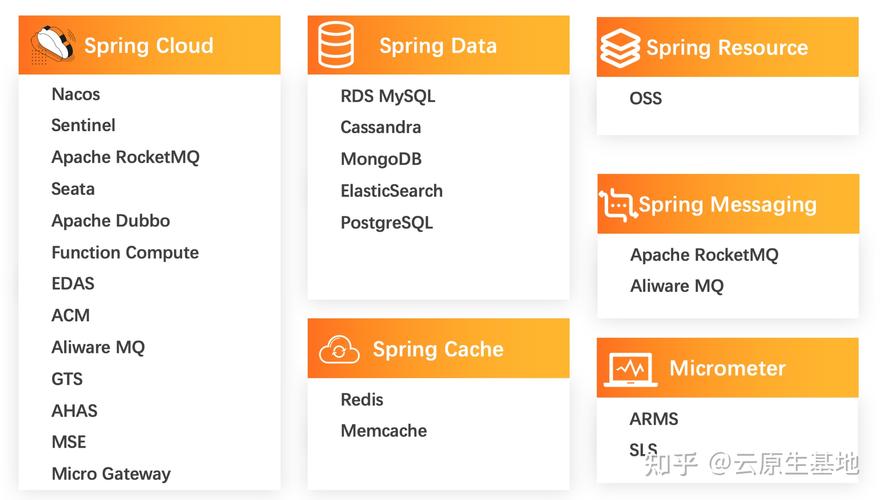Select the Micrometer header title
Screen dimensions: 882x500
click(x=727, y=368)
